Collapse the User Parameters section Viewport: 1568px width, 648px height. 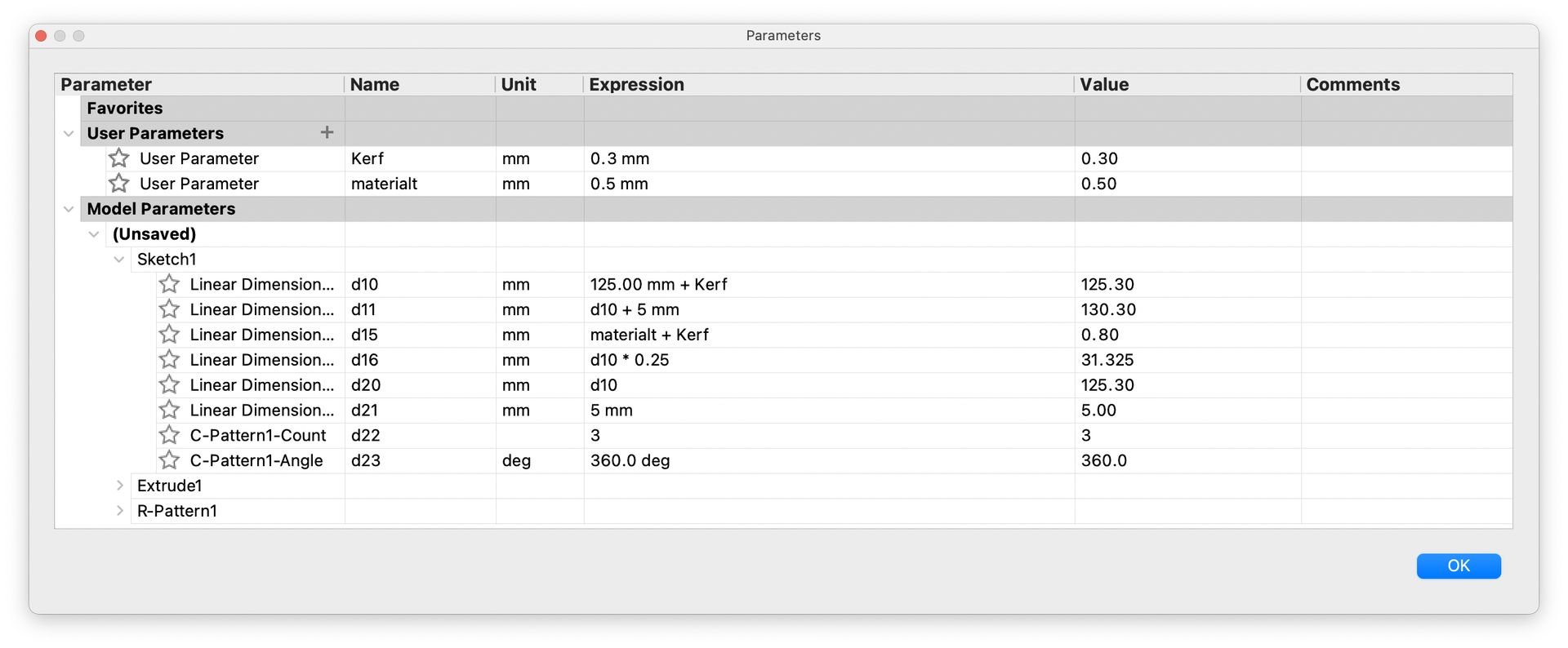[69, 133]
